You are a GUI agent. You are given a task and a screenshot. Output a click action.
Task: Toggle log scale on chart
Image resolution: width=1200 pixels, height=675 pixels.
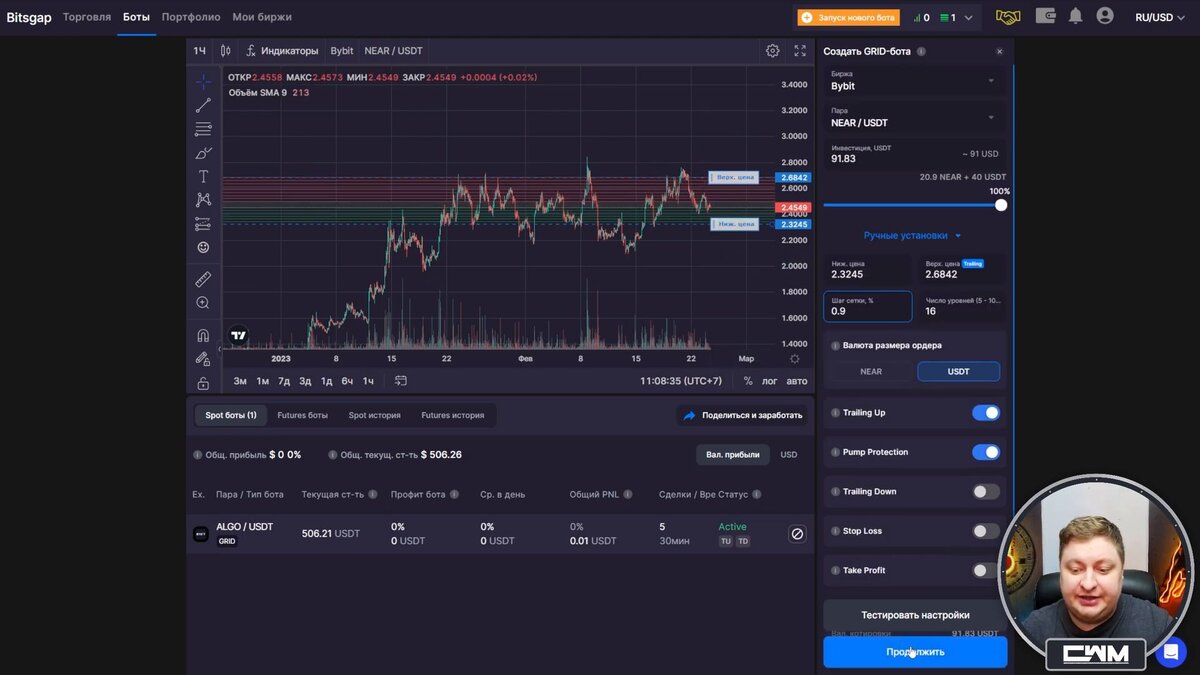click(769, 381)
